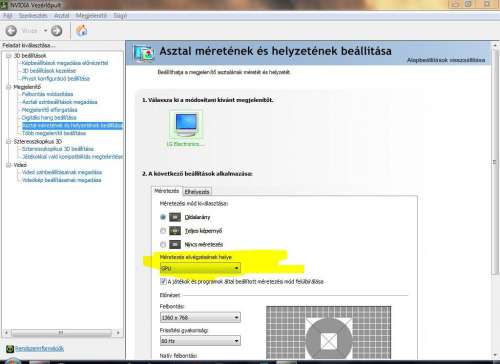The height and width of the screenshot is (364, 500).
Task: Open the Felbontás 1360 x 768 dropdown
Action: tap(200, 317)
